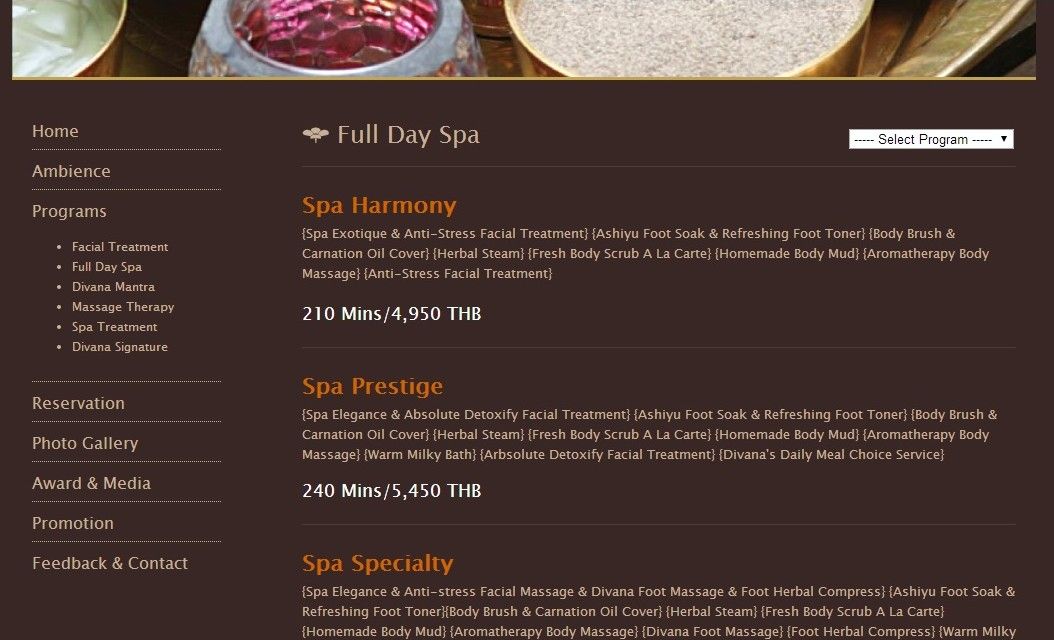This screenshot has width=1054, height=640.
Task: Open the Divana Mantra program link
Action: 113,286
